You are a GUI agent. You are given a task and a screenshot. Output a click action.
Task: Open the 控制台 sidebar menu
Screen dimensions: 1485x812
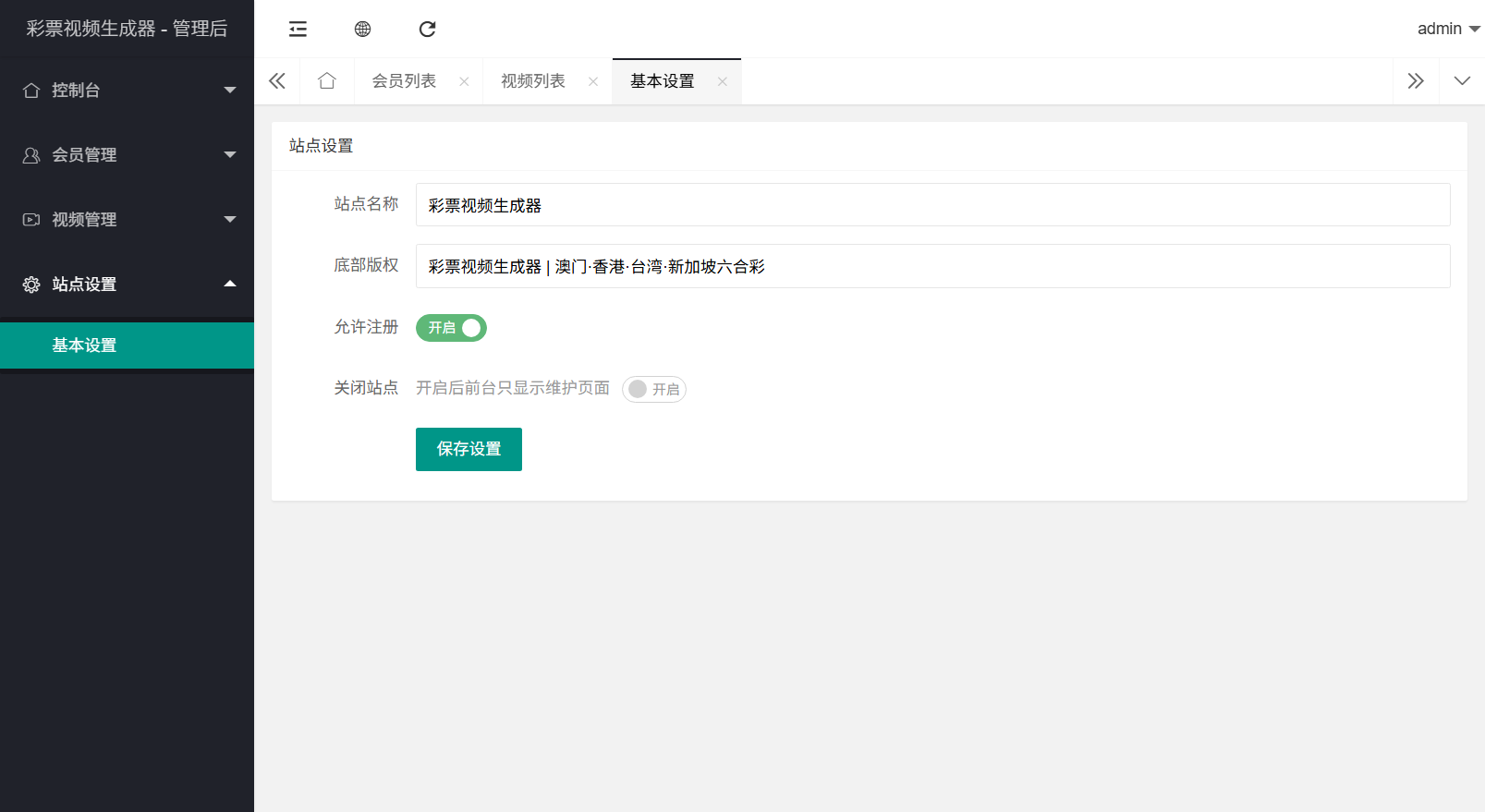127,91
